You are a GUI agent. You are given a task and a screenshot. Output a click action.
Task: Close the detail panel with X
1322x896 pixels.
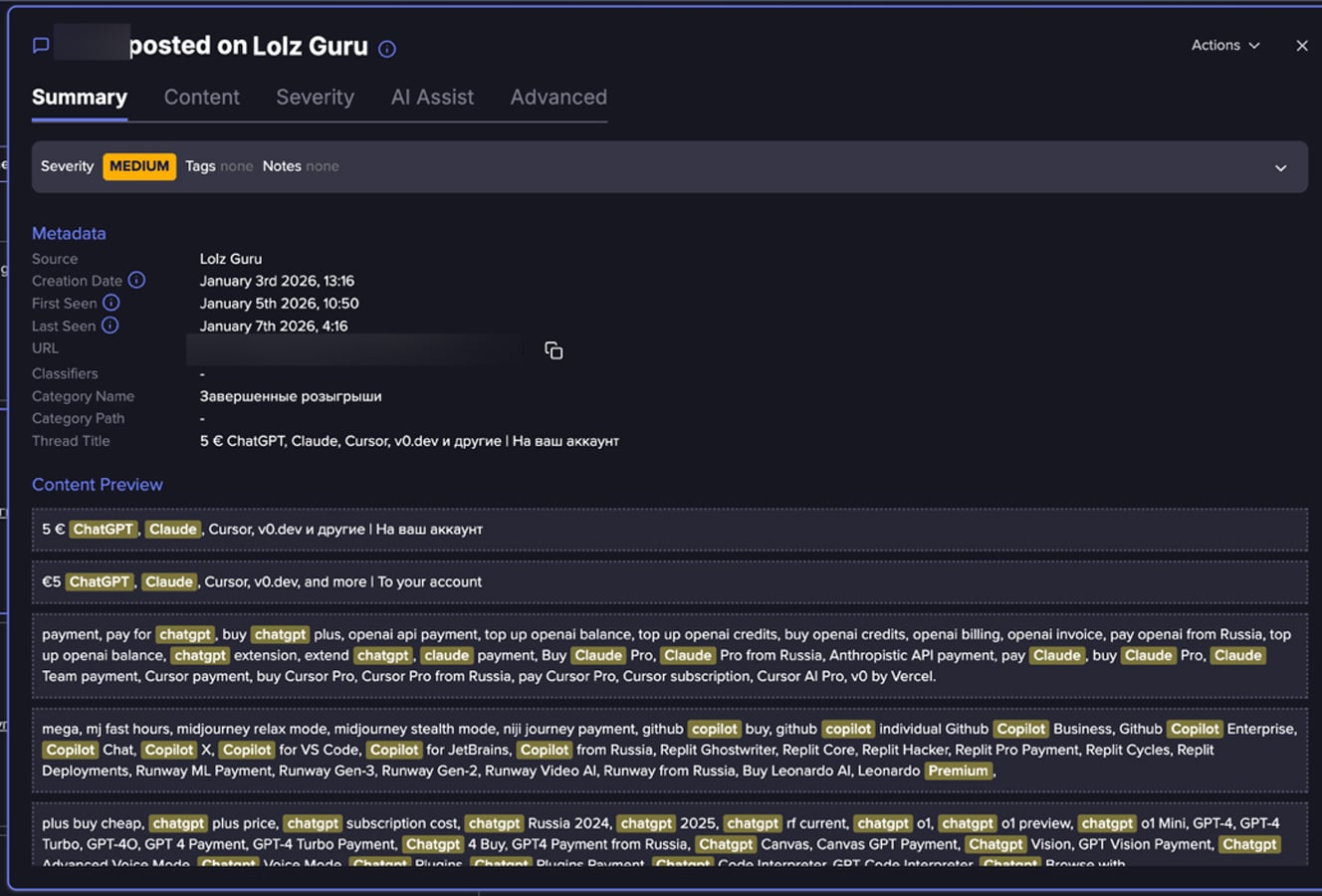click(x=1301, y=46)
